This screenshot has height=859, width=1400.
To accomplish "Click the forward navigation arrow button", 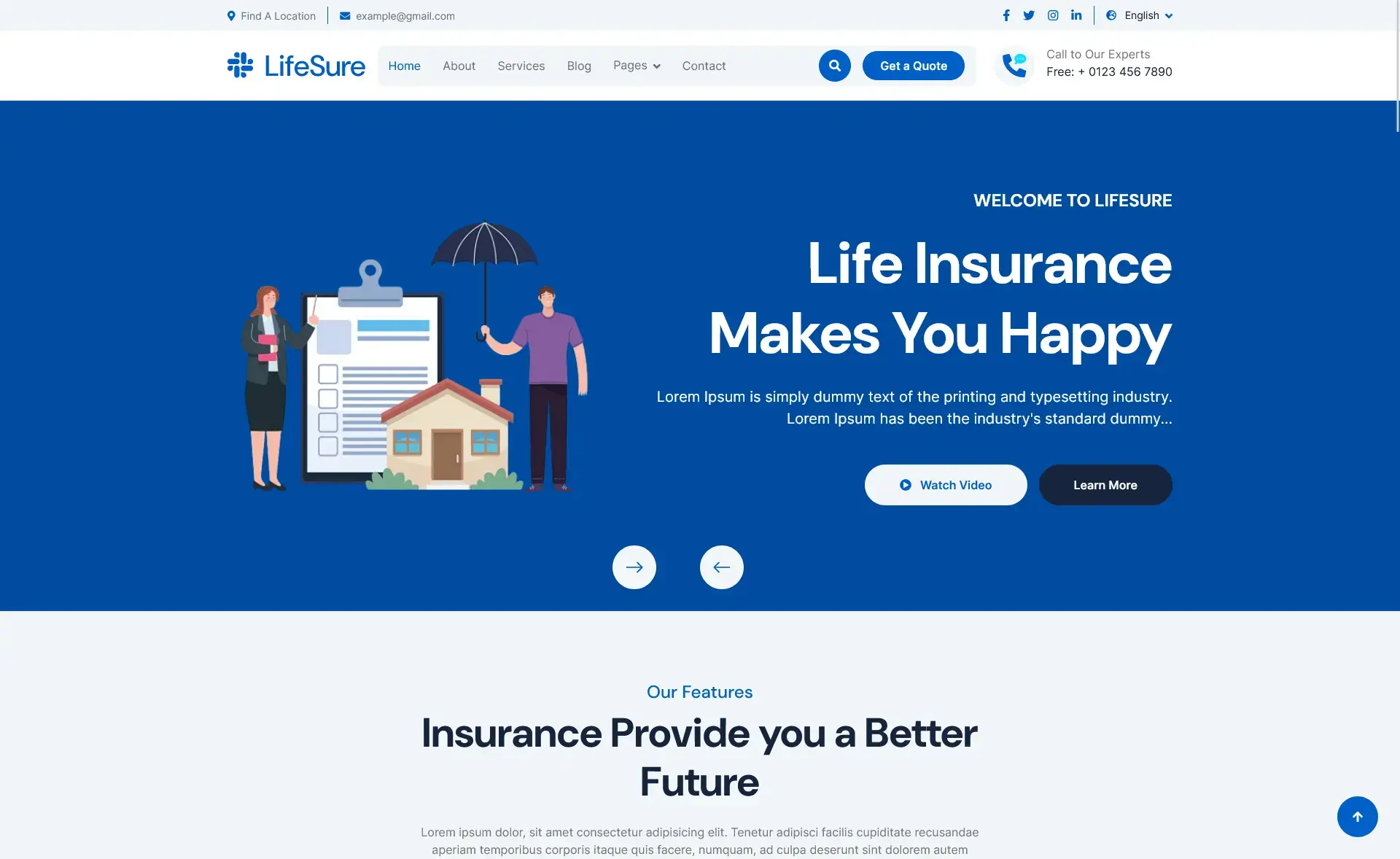I will (634, 567).
